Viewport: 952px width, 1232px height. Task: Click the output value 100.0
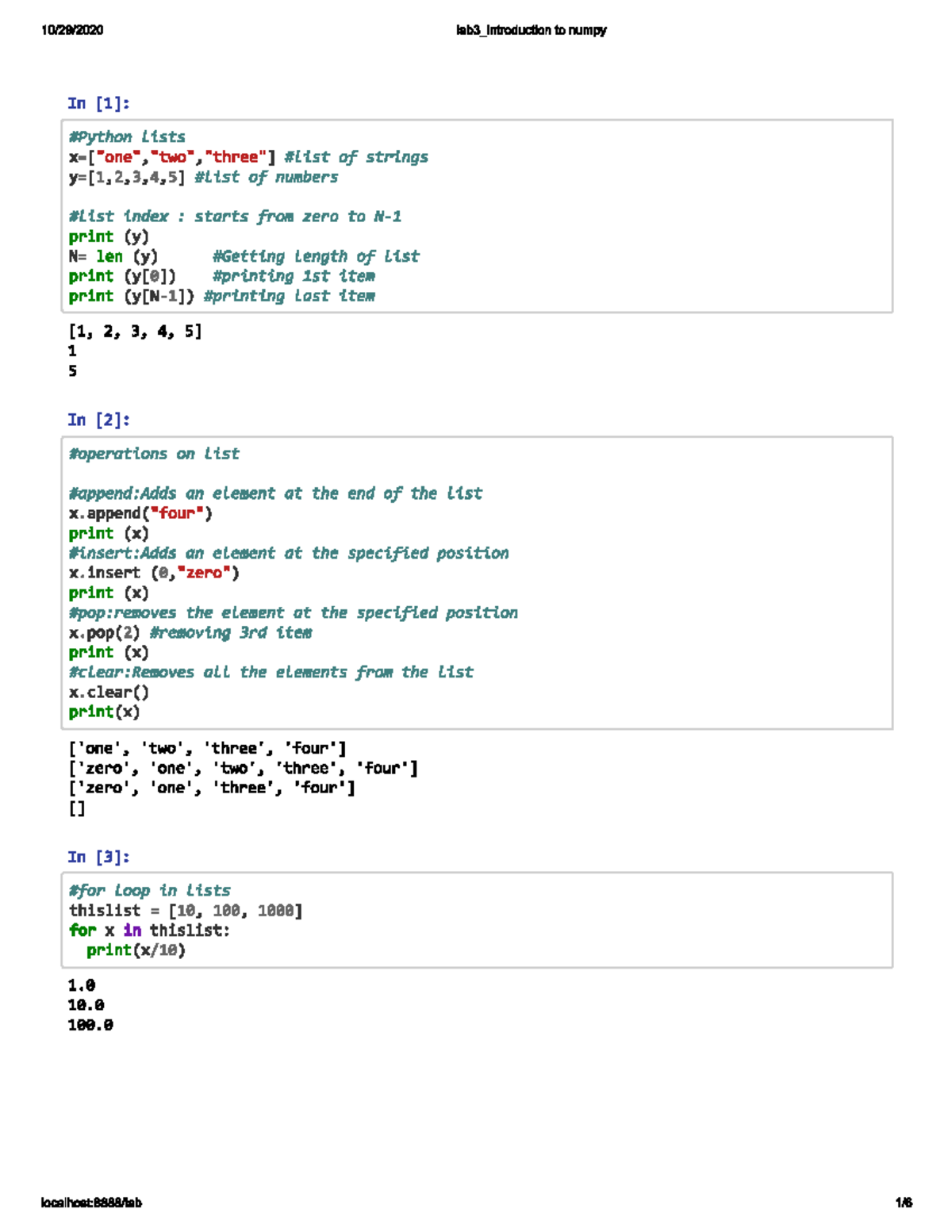click(x=90, y=1025)
